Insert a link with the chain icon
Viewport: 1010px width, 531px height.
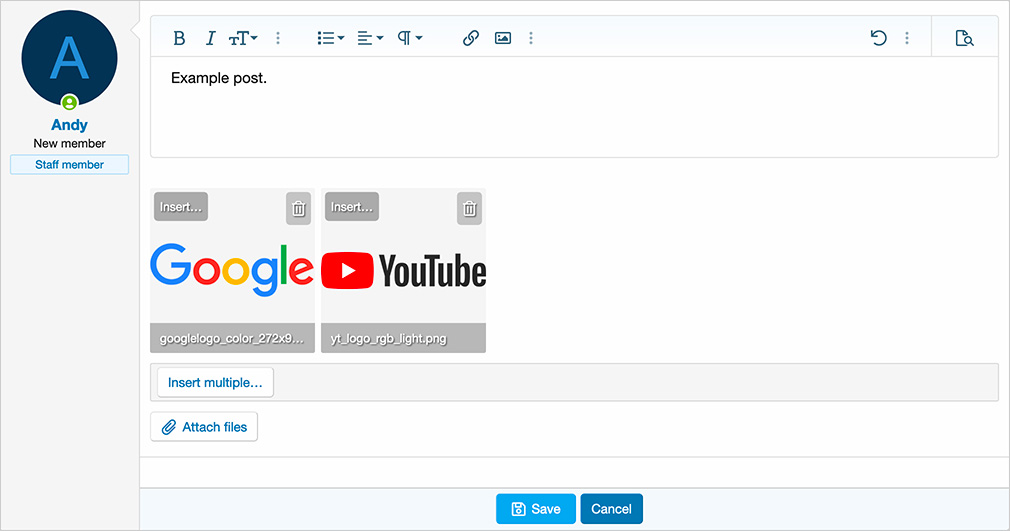pos(471,39)
